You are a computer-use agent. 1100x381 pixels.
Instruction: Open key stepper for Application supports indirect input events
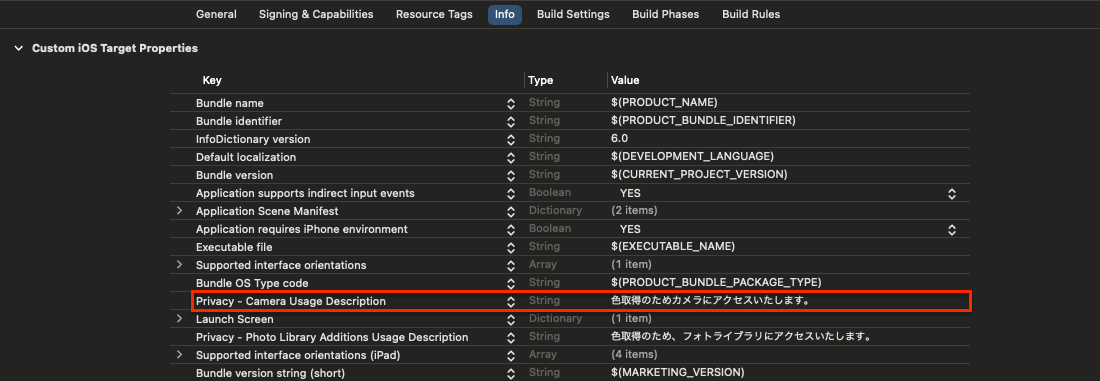click(511, 193)
